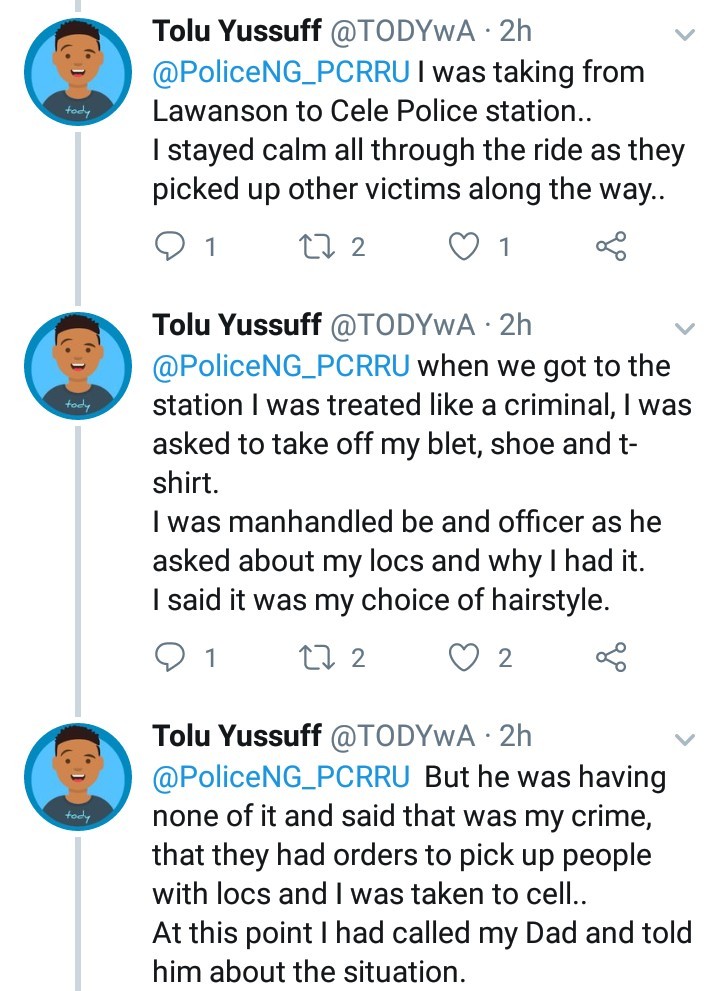Viewport: 720px width, 991px height.
Task: Retweet the 'treated like a criminal' tweet
Action: point(318,657)
